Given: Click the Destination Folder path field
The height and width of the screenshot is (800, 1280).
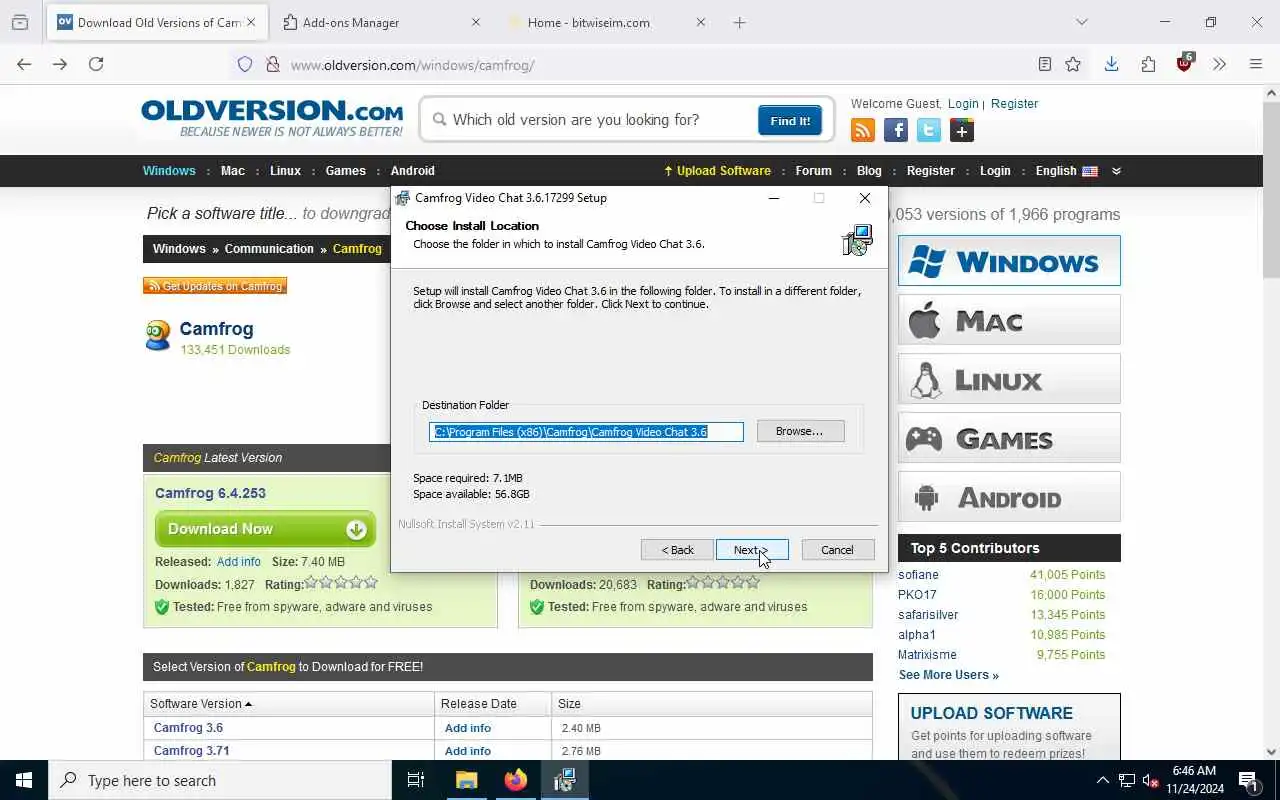Looking at the screenshot, I should [x=586, y=432].
